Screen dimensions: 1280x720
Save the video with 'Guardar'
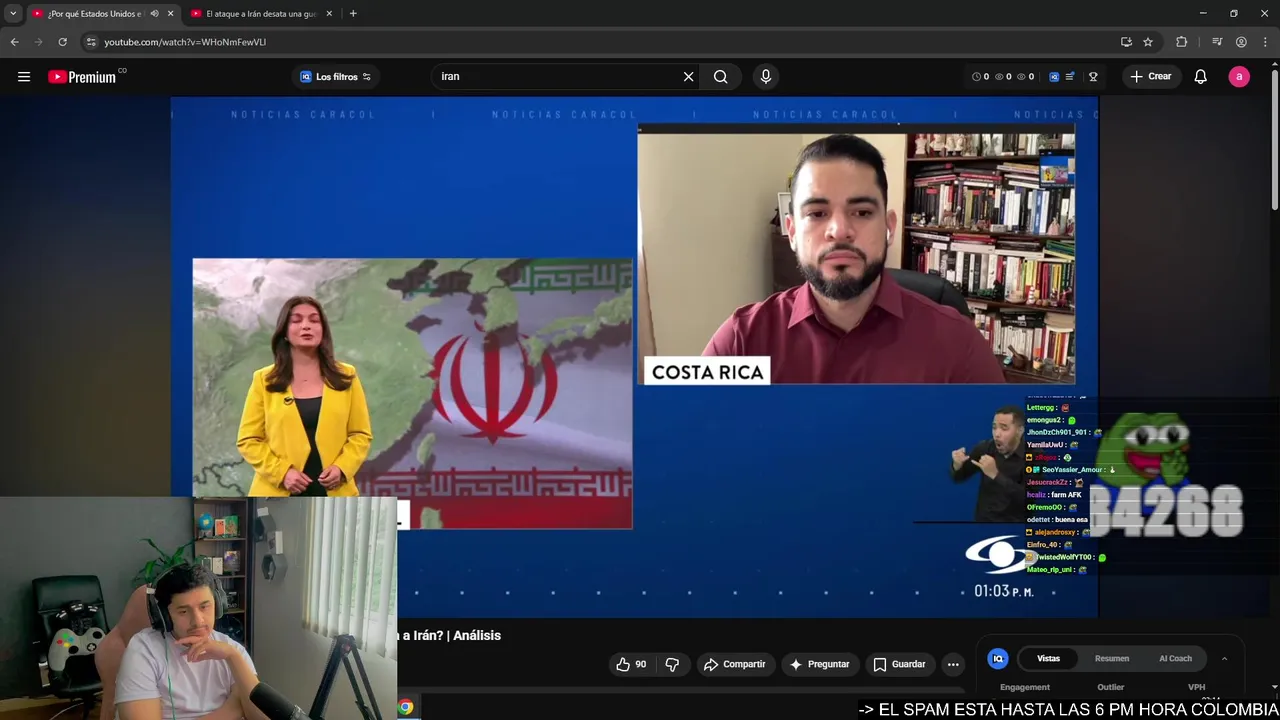click(899, 664)
